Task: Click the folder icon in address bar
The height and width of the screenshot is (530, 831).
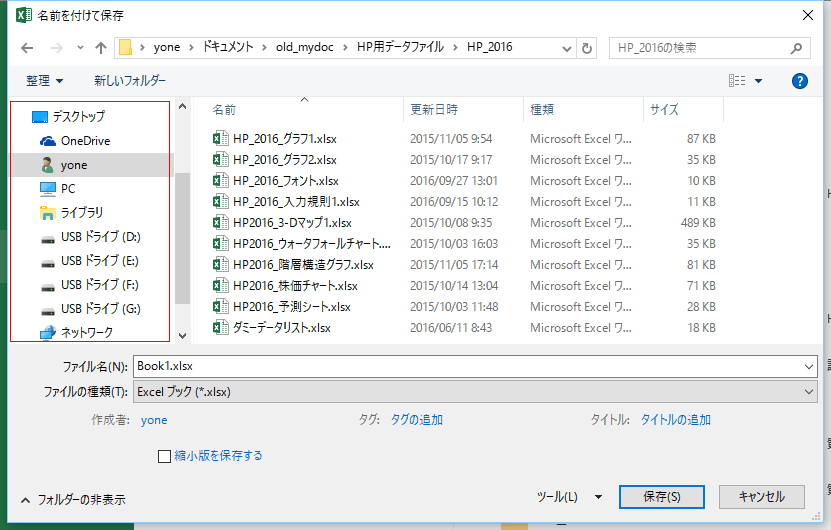Action: (x=125, y=47)
